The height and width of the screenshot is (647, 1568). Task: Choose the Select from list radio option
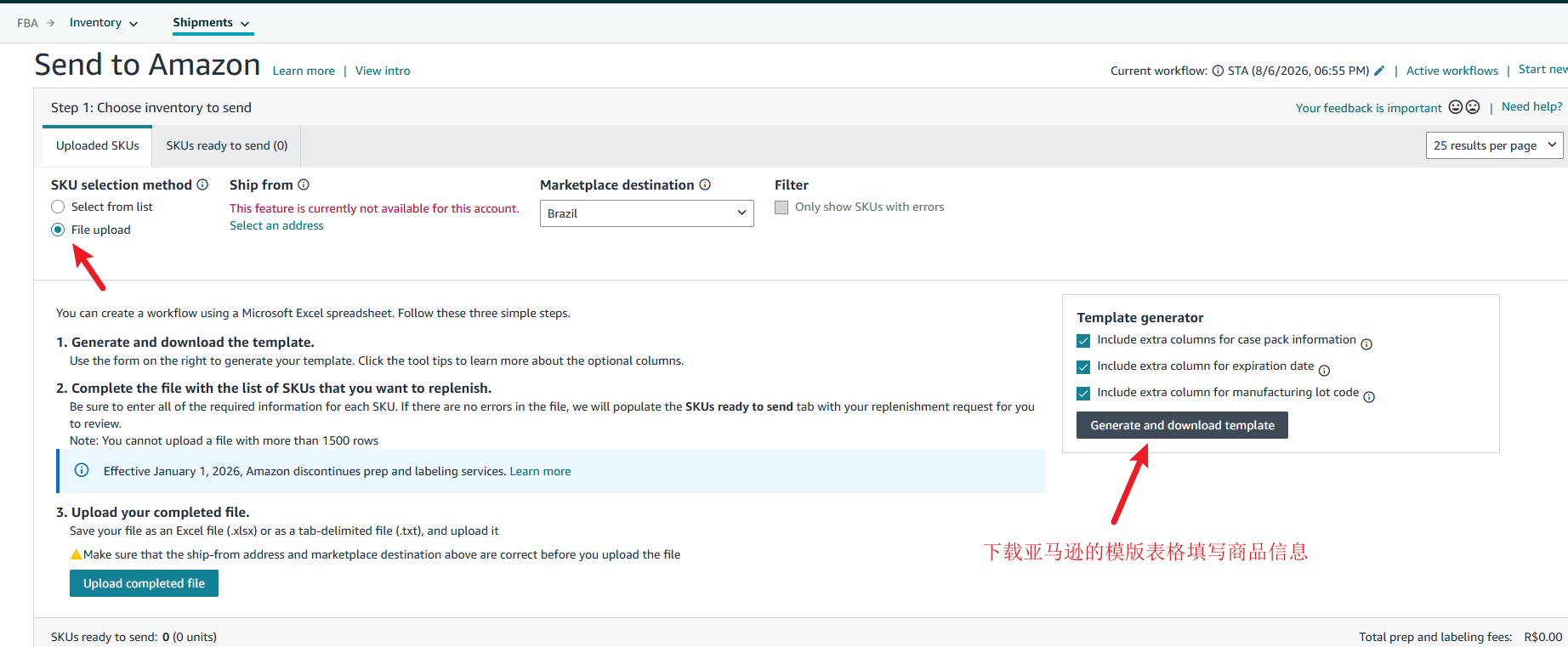58,207
